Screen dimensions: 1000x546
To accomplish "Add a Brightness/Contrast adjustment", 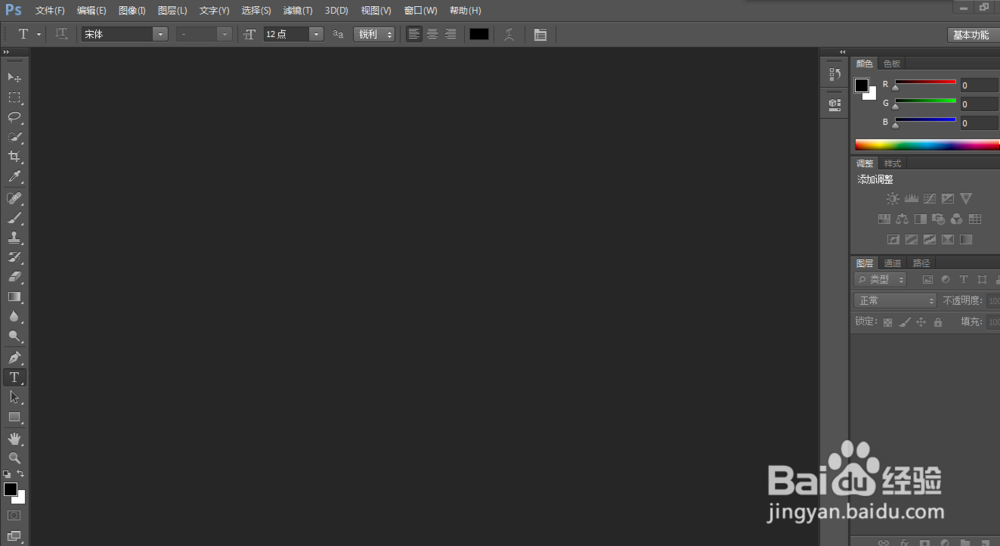I will (893, 199).
